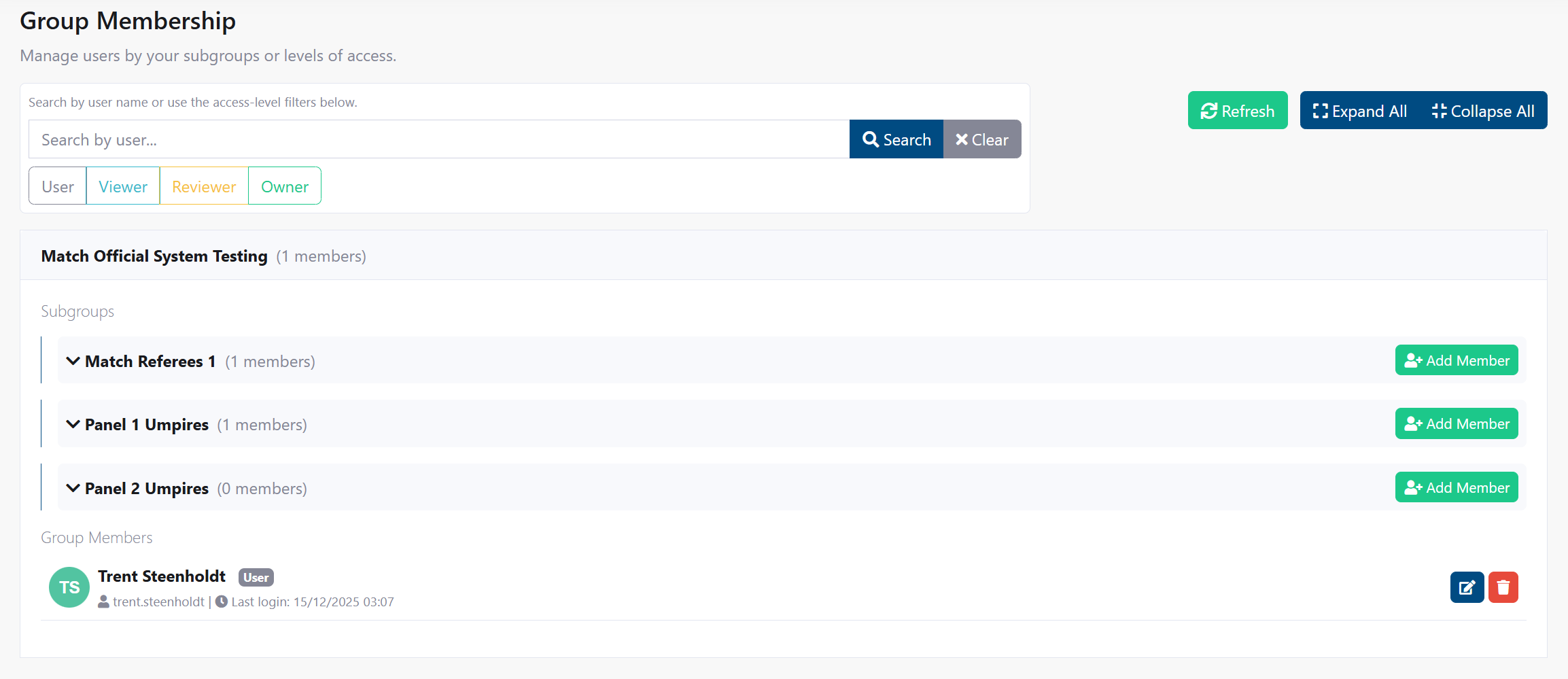Click Add Member for Panel 2 Umpires
The height and width of the screenshot is (679, 1568).
(1456, 487)
